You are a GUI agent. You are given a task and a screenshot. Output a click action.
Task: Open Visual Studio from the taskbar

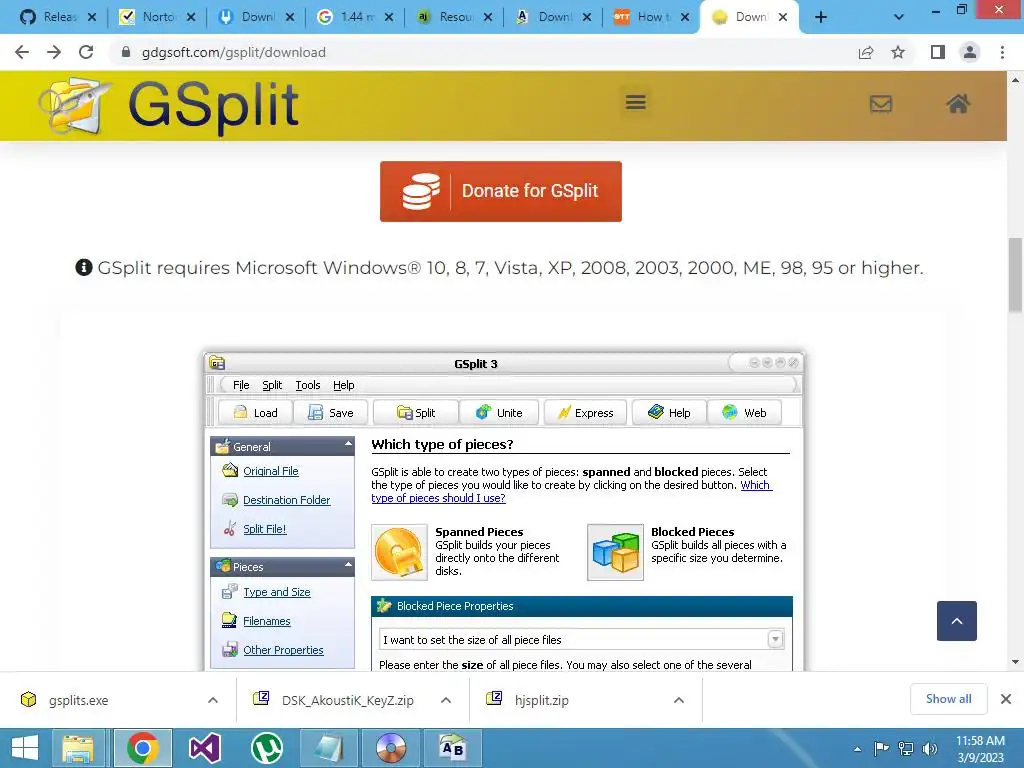[x=204, y=748]
